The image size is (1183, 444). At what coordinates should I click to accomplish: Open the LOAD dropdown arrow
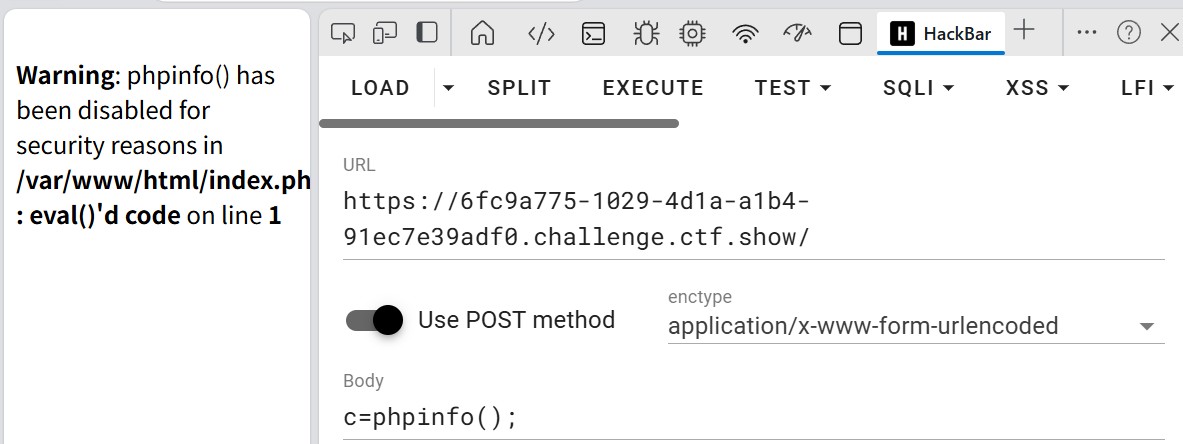(448, 88)
